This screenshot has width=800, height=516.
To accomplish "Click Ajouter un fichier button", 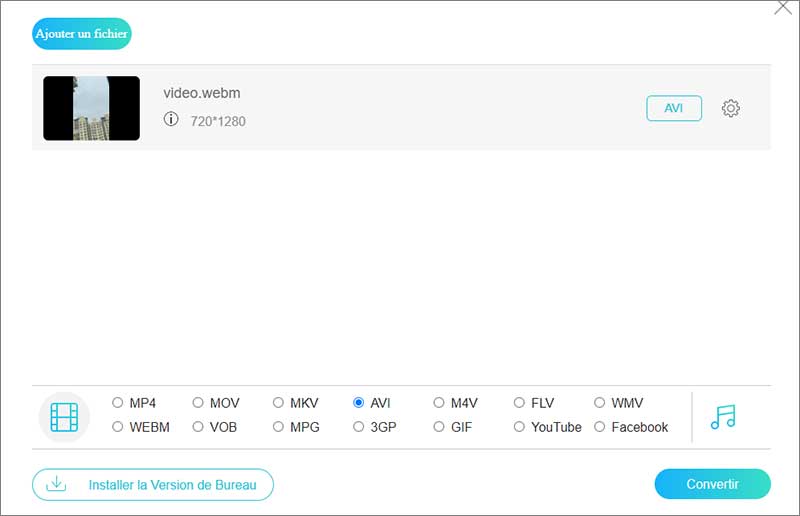I will pyautogui.click(x=82, y=34).
